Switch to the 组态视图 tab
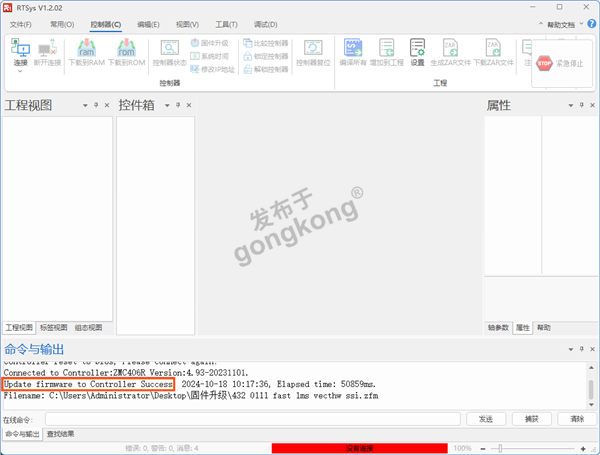This screenshot has width=600, height=455. [88, 328]
